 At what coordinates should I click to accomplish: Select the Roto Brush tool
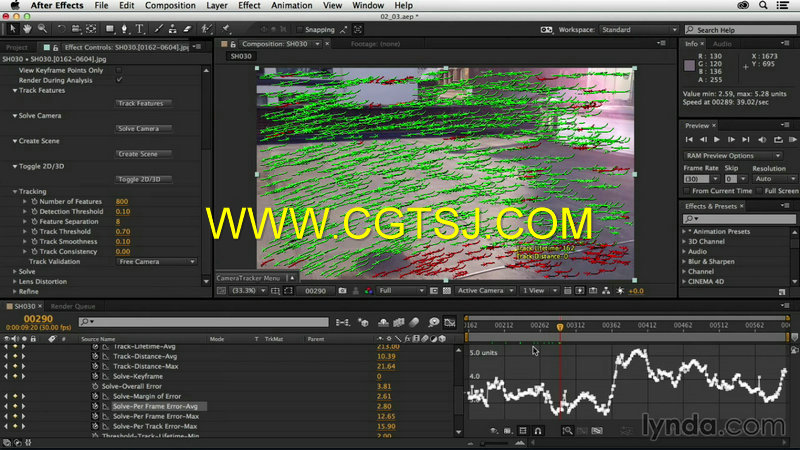click(x=206, y=29)
